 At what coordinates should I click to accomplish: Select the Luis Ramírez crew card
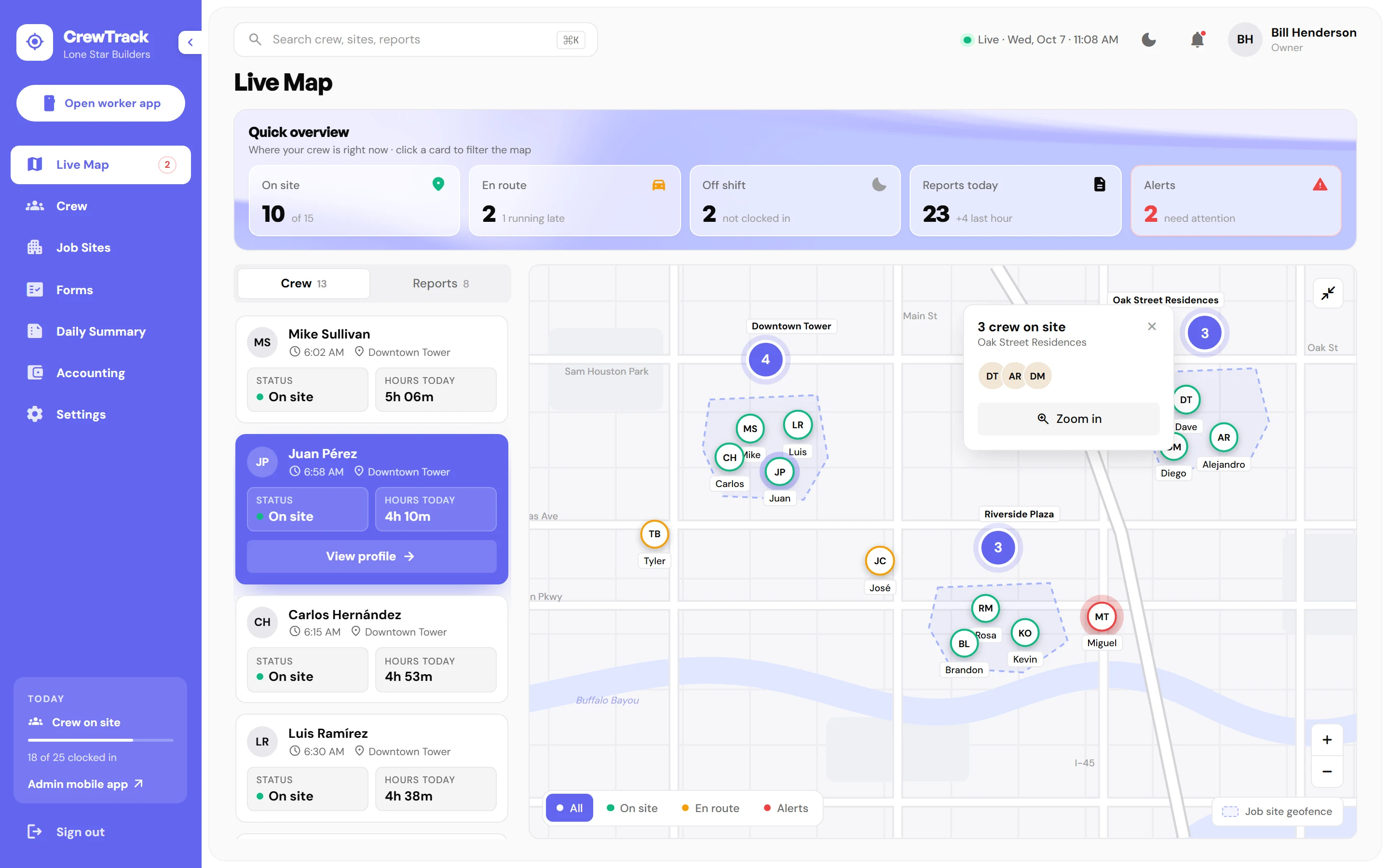pos(371,768)
